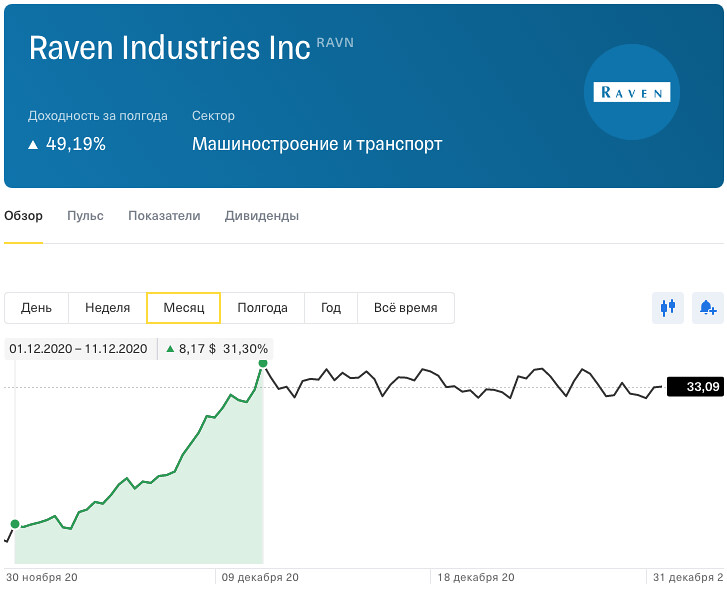Screen dimensions: 727x600
Task: Switch chart to candlestick view
Action: (668, 308)
